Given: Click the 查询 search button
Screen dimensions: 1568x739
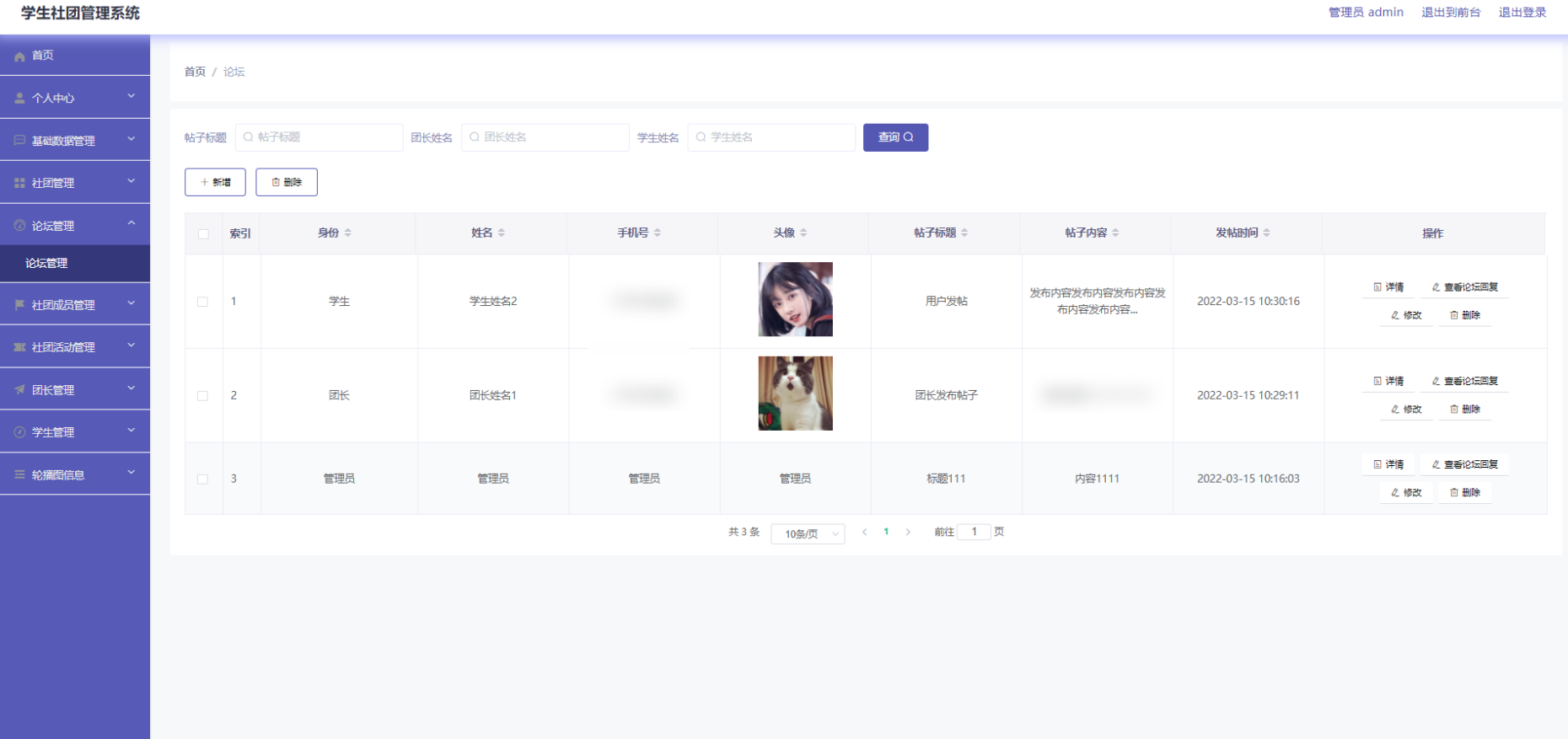Looking at the screenshot, I should pos(895,137).
